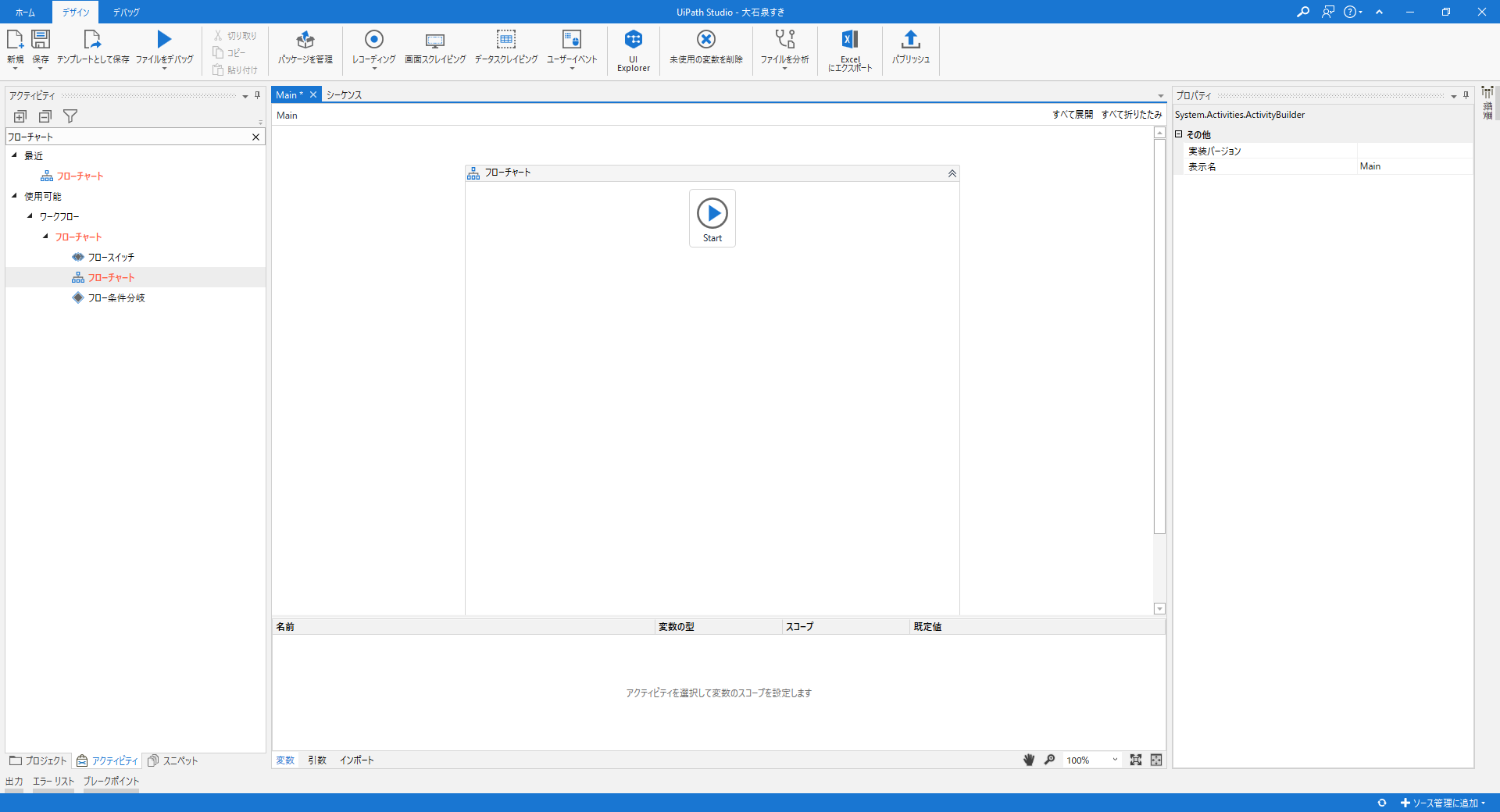The width and height of the screenshot is (1500, 812).
Task: Open UI Explorer
Action: point(634,51)
